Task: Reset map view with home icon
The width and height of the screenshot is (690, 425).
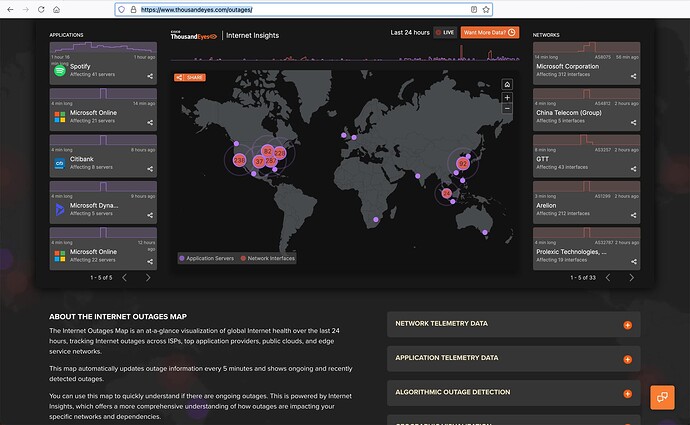Action: [507, 84]
